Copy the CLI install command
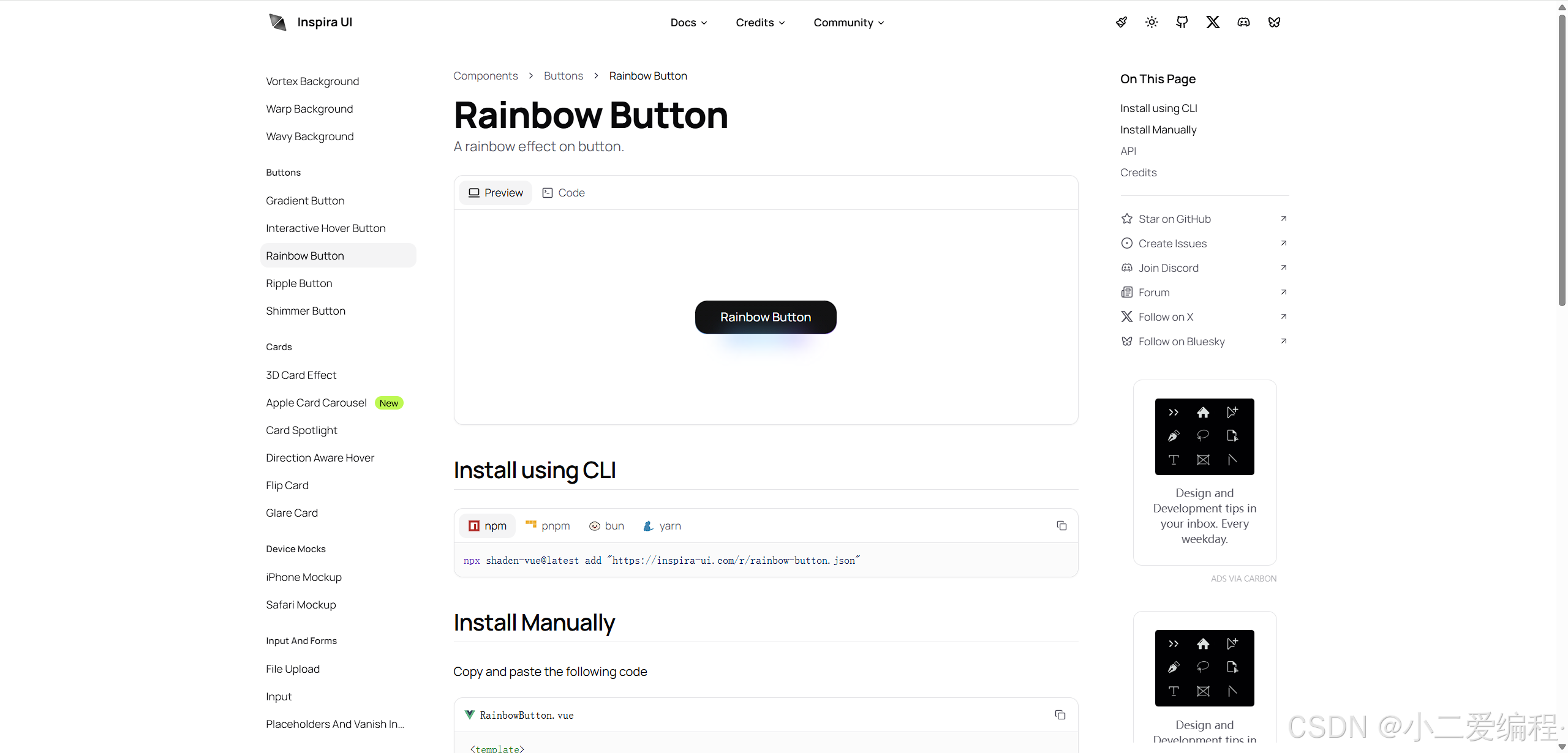The height and width of the screenshot is (753, 1568). pyautogui.click(x=1061, y=526)
